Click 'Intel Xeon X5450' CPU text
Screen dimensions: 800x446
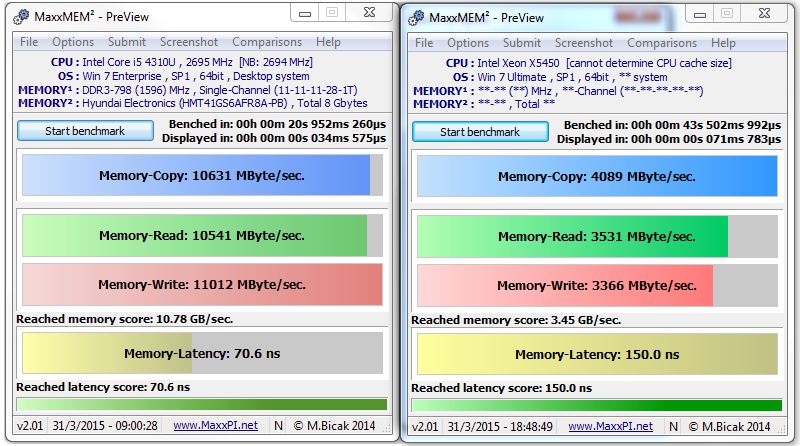click(518, 63)
